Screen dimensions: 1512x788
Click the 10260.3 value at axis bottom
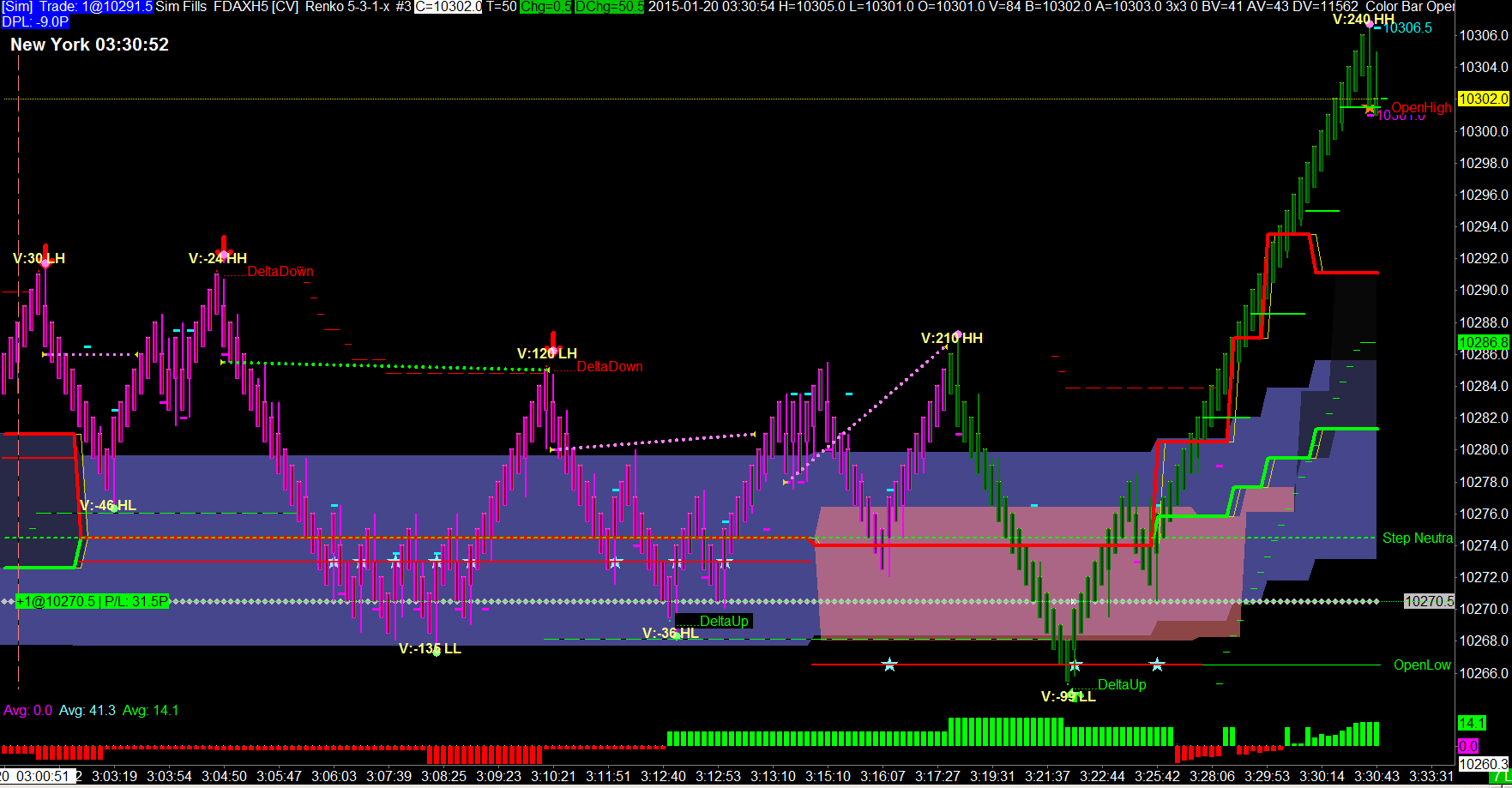tap(1483, 764)
